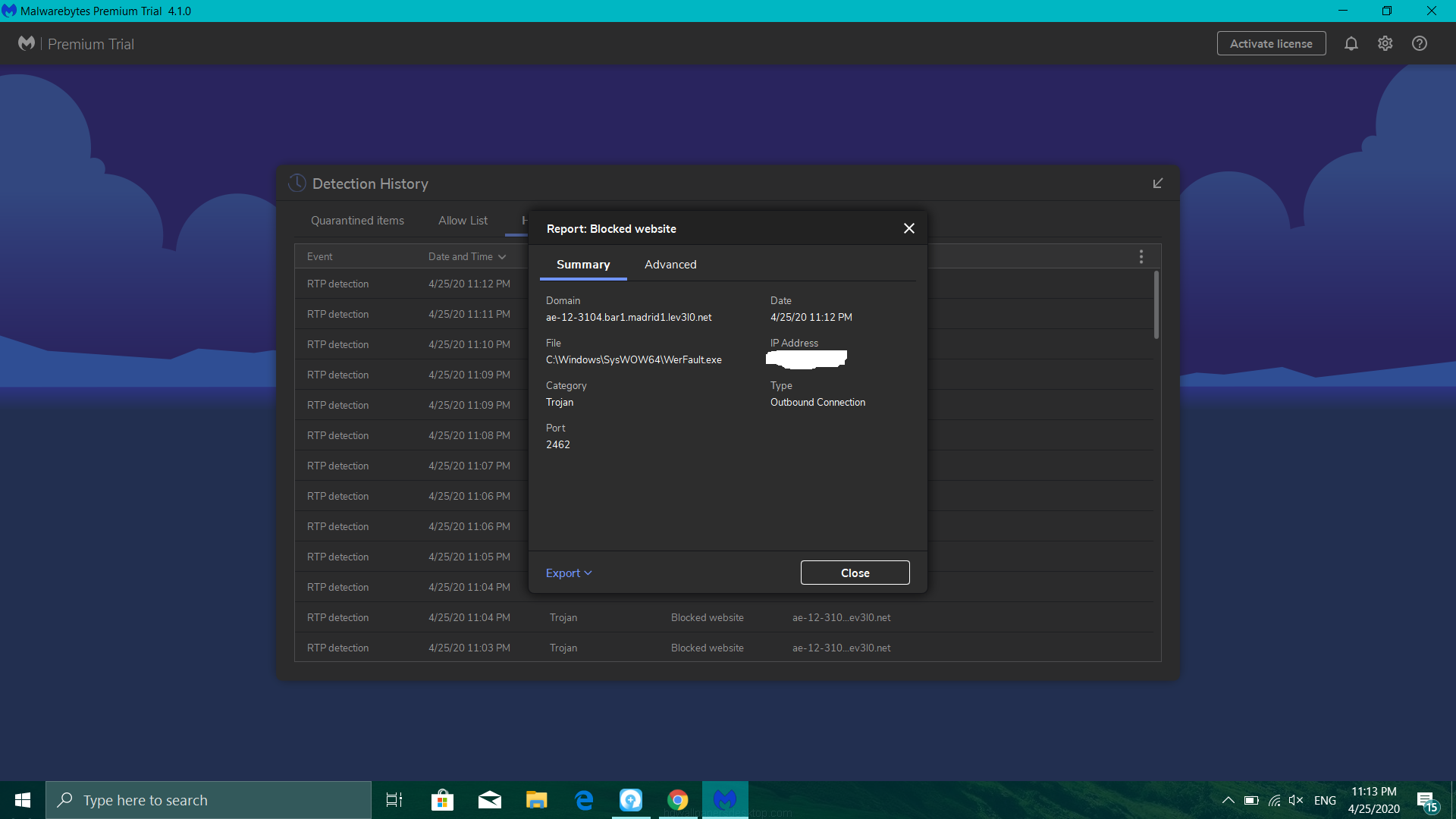Expand the Export dropdown

pos(569,573)
